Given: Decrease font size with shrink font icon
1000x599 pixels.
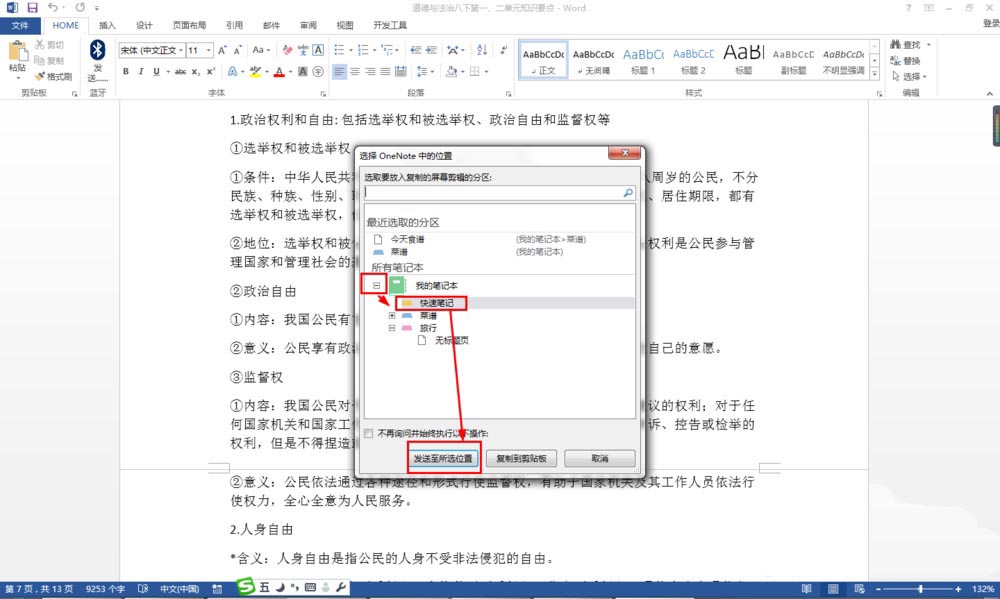Looking at the screenshot, I should (237, 50).
